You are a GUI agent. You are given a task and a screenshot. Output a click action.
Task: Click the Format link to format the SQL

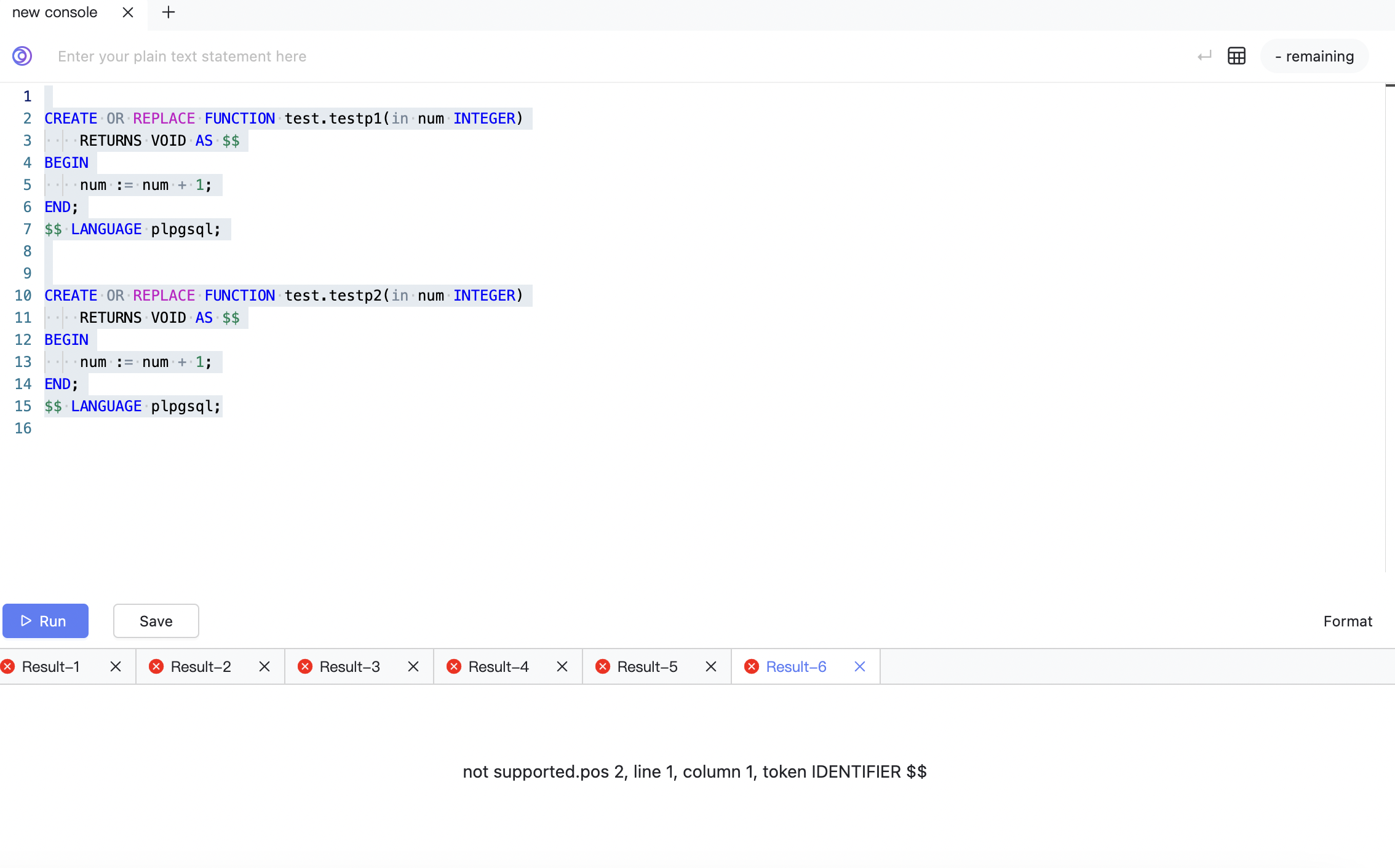[1348, 621]
